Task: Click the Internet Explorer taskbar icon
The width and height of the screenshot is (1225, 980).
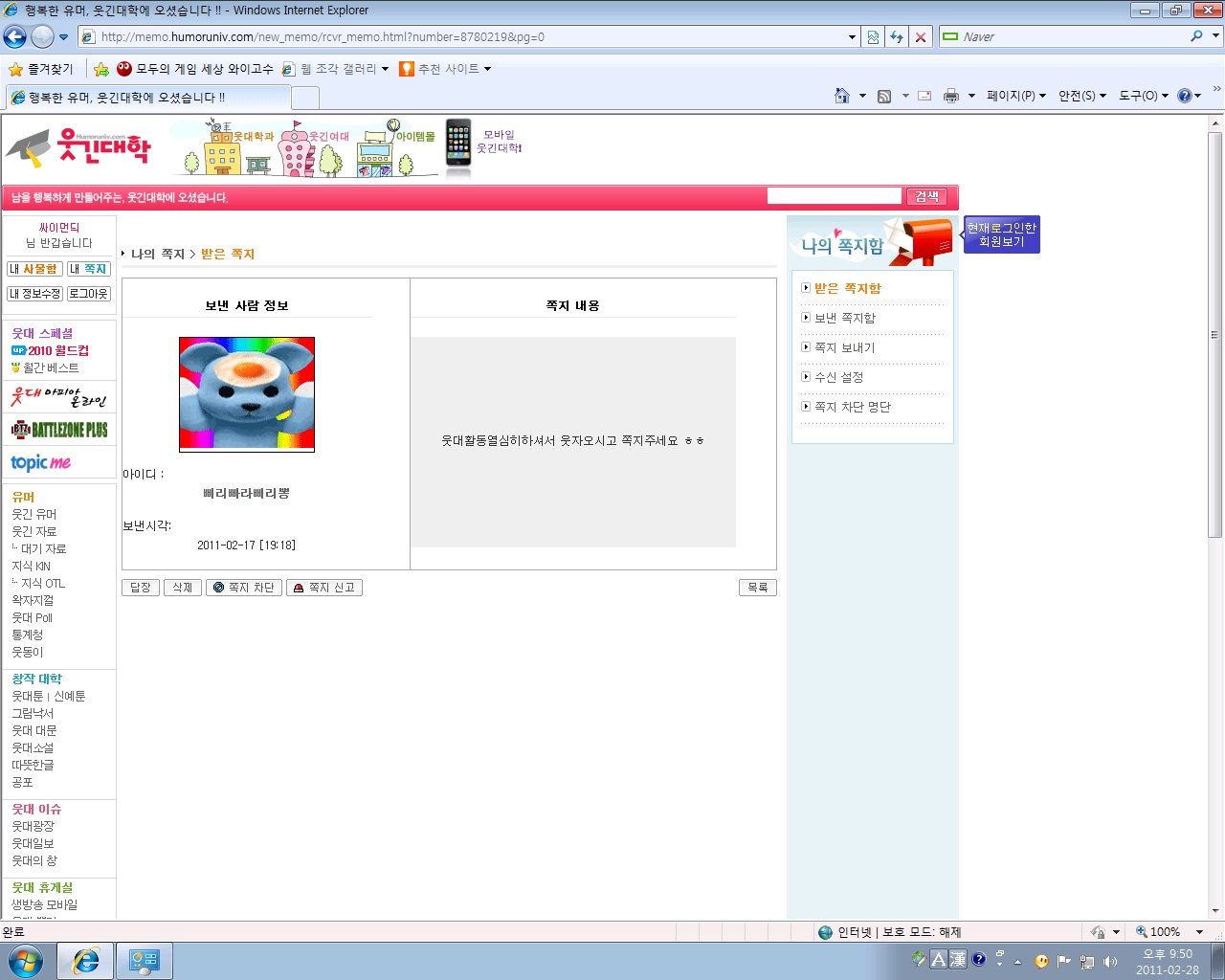Action: [86, 961]
